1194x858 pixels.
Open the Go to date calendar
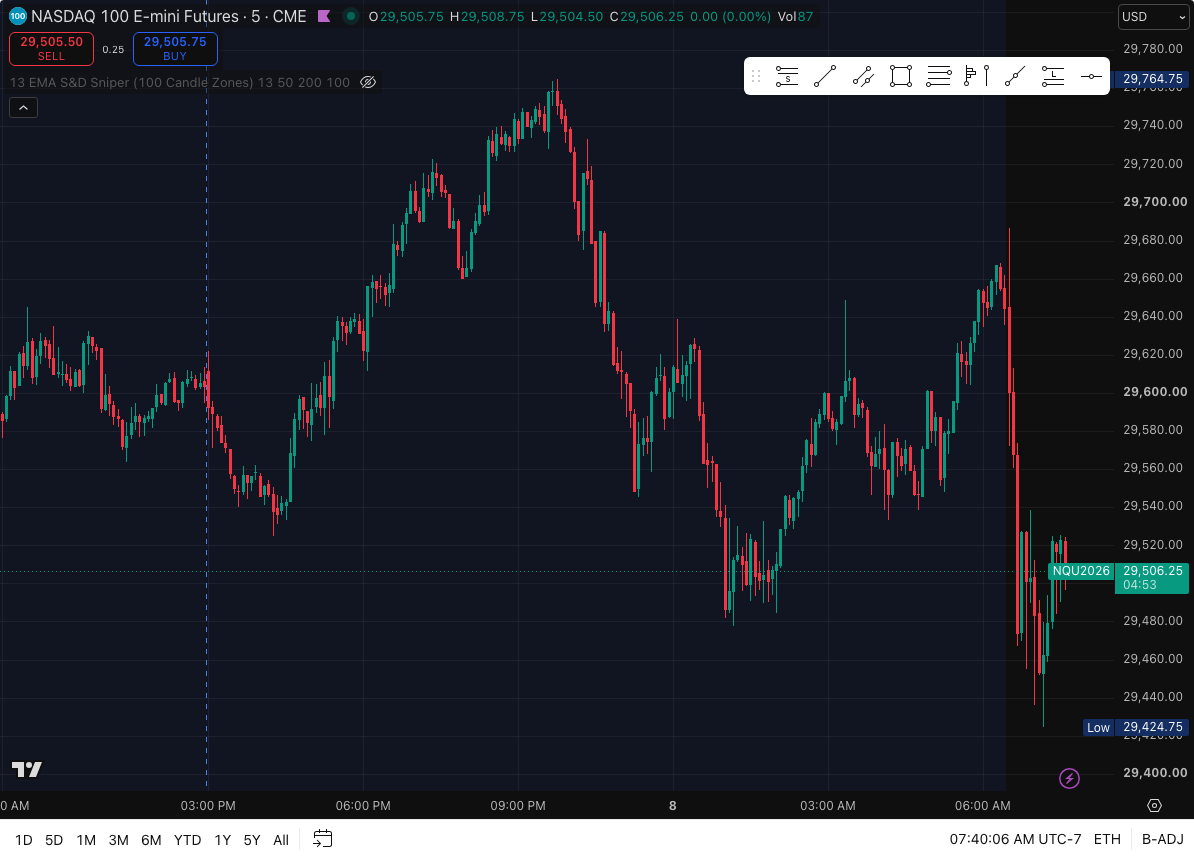click(x=323, y=839)
